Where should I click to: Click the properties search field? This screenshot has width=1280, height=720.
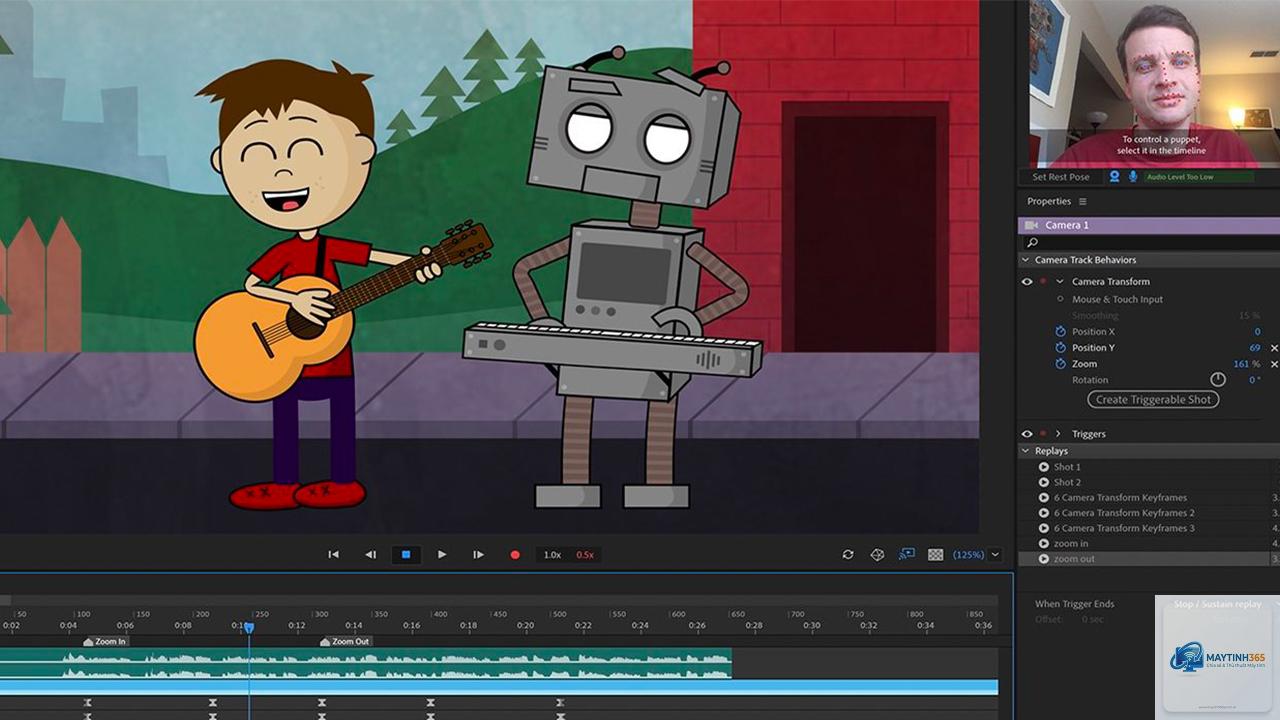pos(1149,242)
